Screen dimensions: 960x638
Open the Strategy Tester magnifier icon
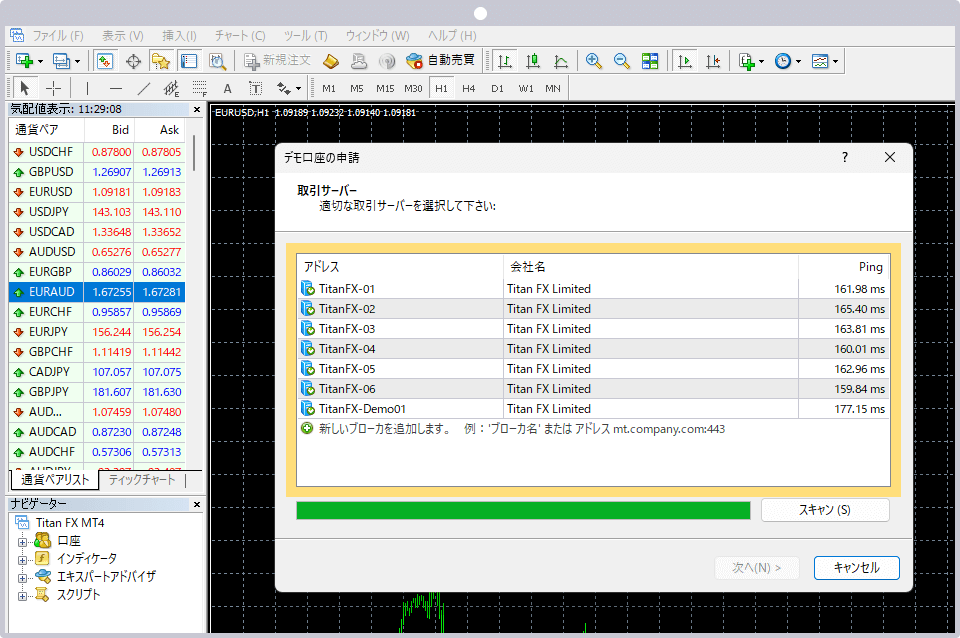217,61
